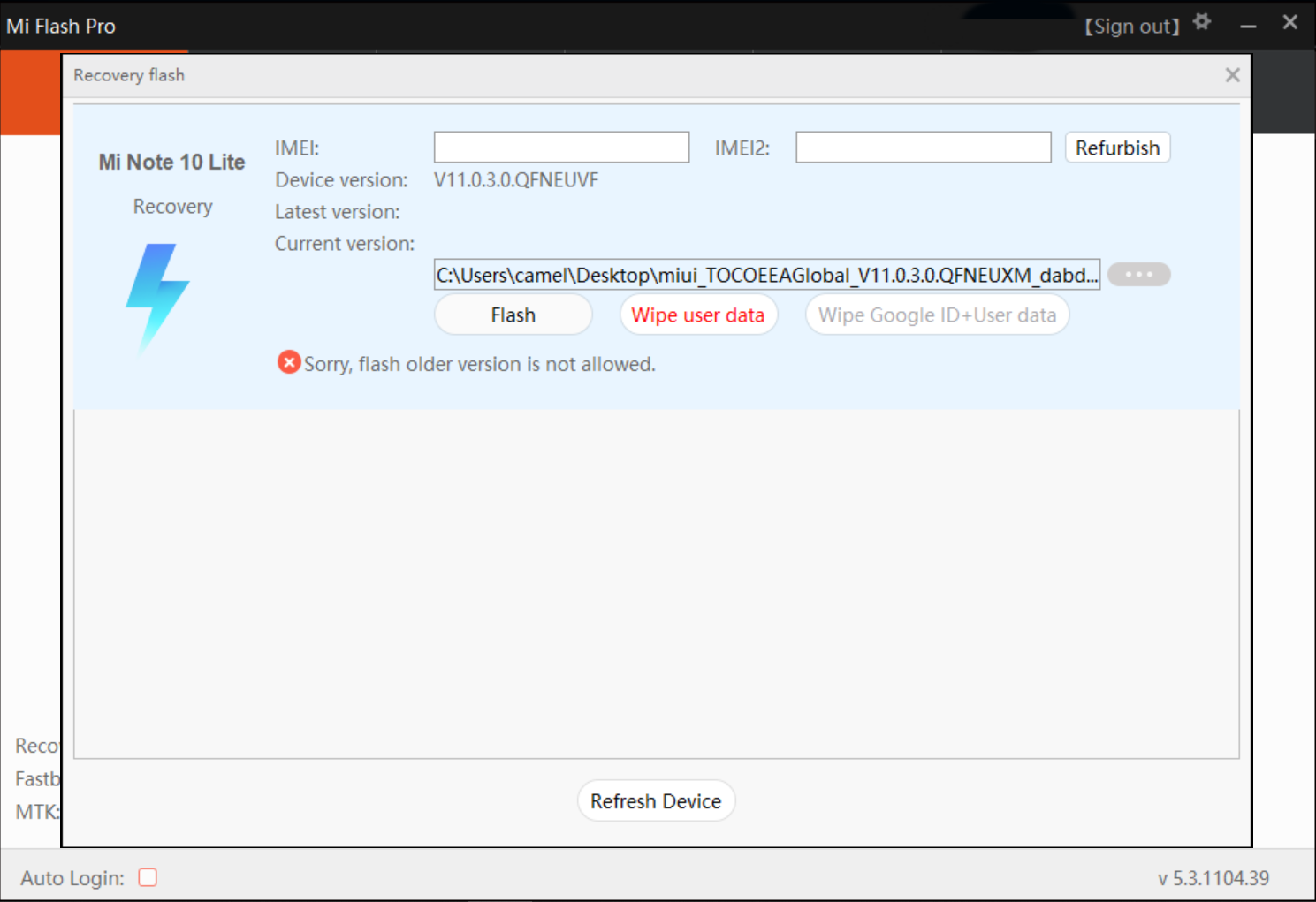Viewport: 1316px width, 902px height.
Task: Select Wipe user data option
Action: point(697,315)
